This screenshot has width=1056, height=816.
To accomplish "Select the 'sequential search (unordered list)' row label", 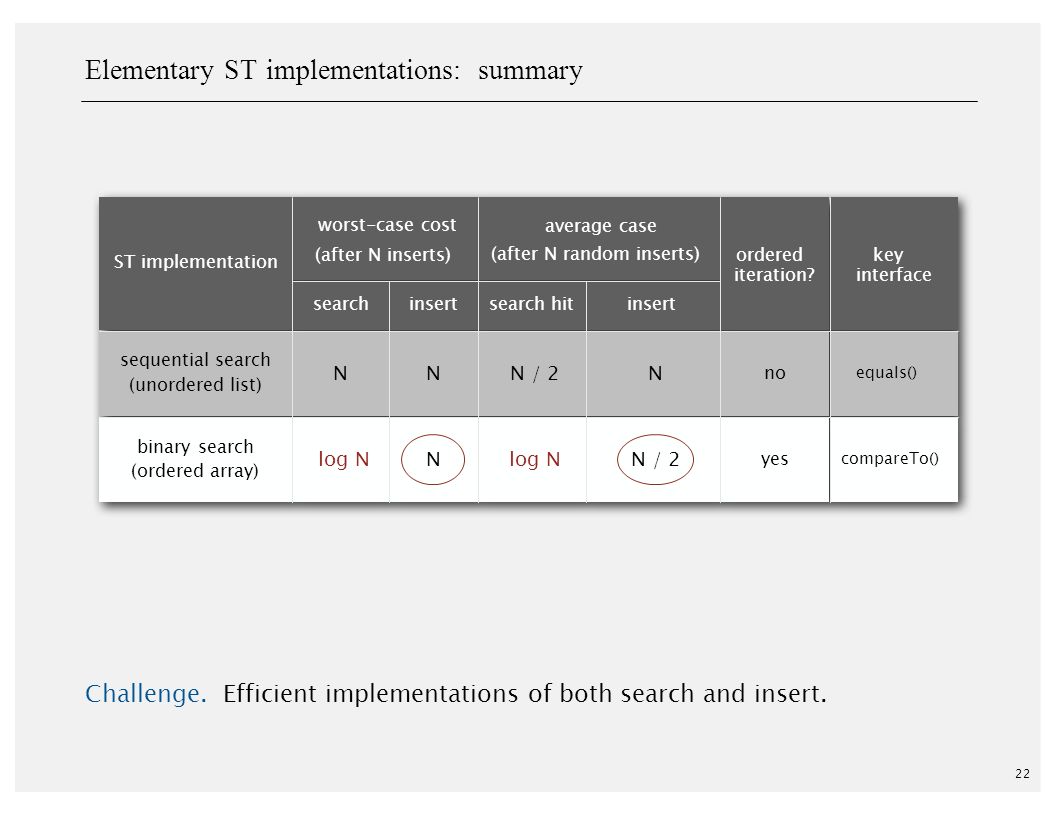I will click(195, 373).
